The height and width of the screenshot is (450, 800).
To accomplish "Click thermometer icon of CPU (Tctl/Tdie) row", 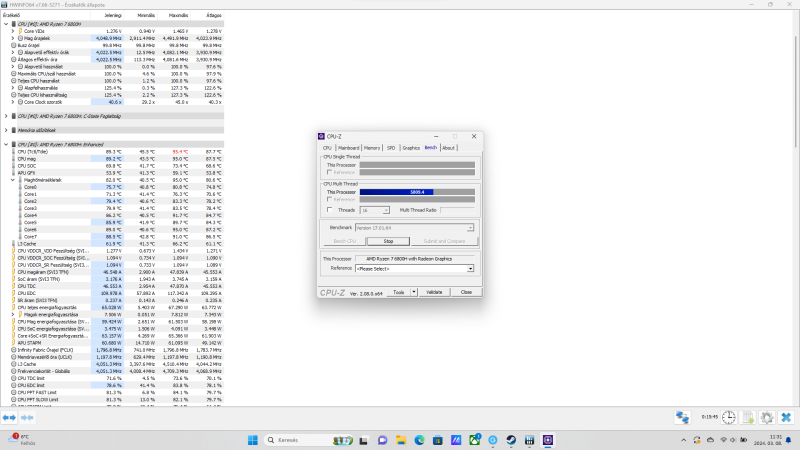I will pos(14,152).
